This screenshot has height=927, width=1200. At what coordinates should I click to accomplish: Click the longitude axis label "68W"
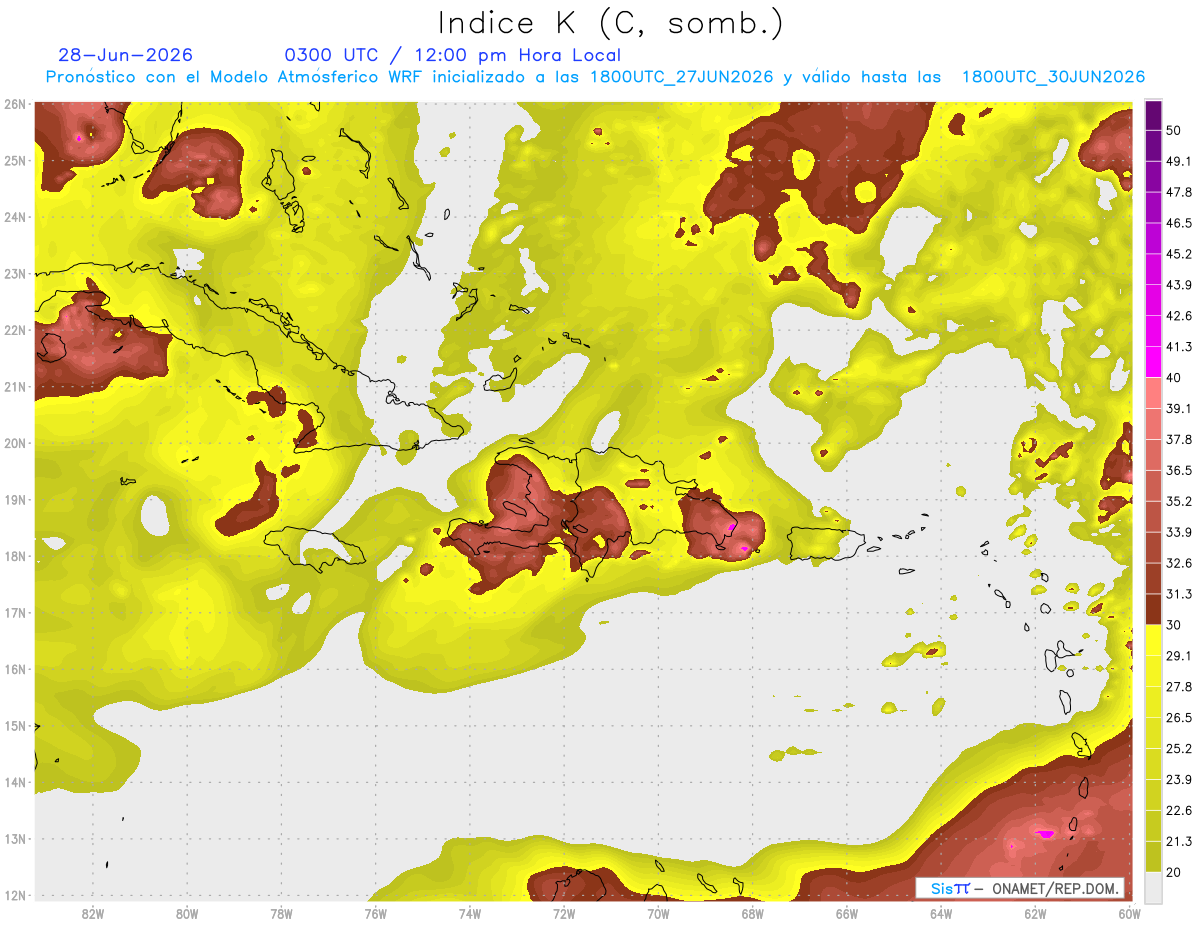752,913
